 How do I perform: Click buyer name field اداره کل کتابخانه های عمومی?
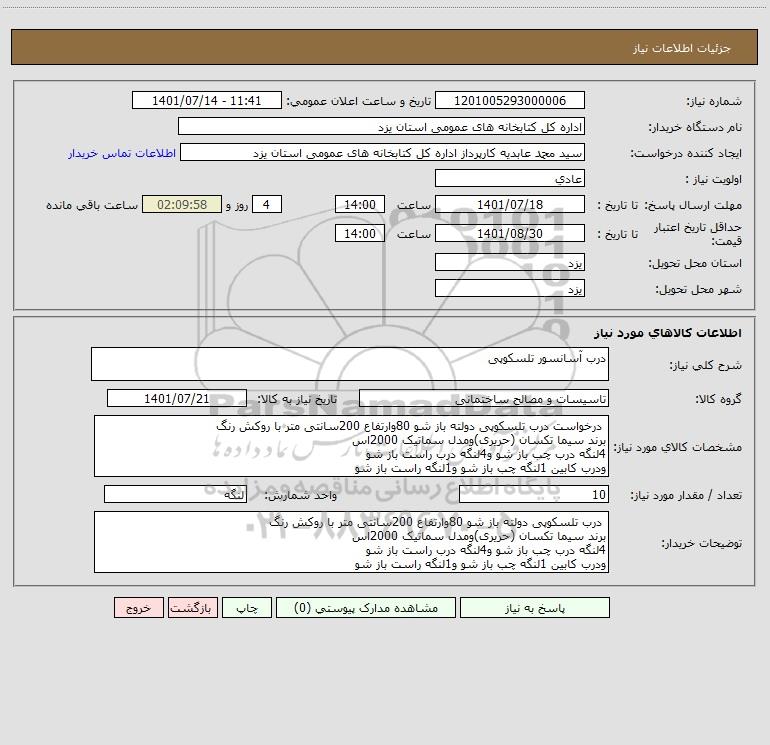pos(381,127)
